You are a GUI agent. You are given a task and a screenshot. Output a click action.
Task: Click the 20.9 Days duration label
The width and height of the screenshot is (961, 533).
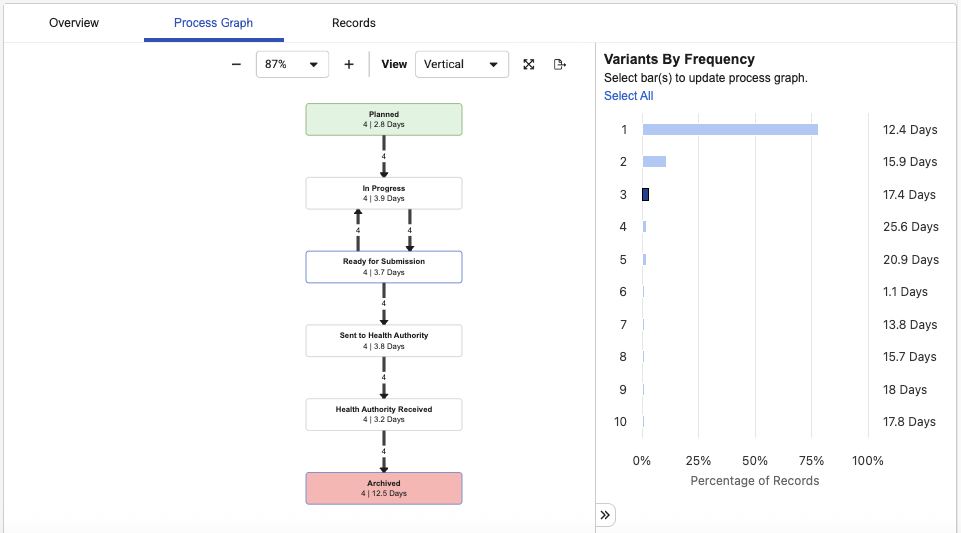pos(911,260)
